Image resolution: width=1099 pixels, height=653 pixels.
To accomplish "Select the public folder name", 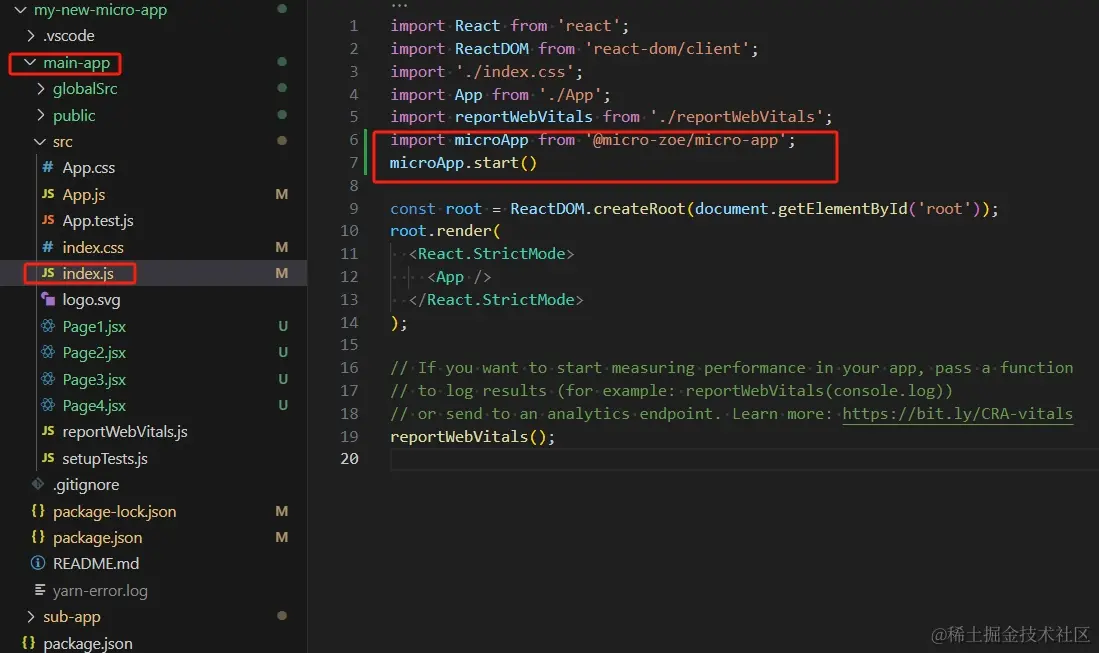I will tap(74, 116).
